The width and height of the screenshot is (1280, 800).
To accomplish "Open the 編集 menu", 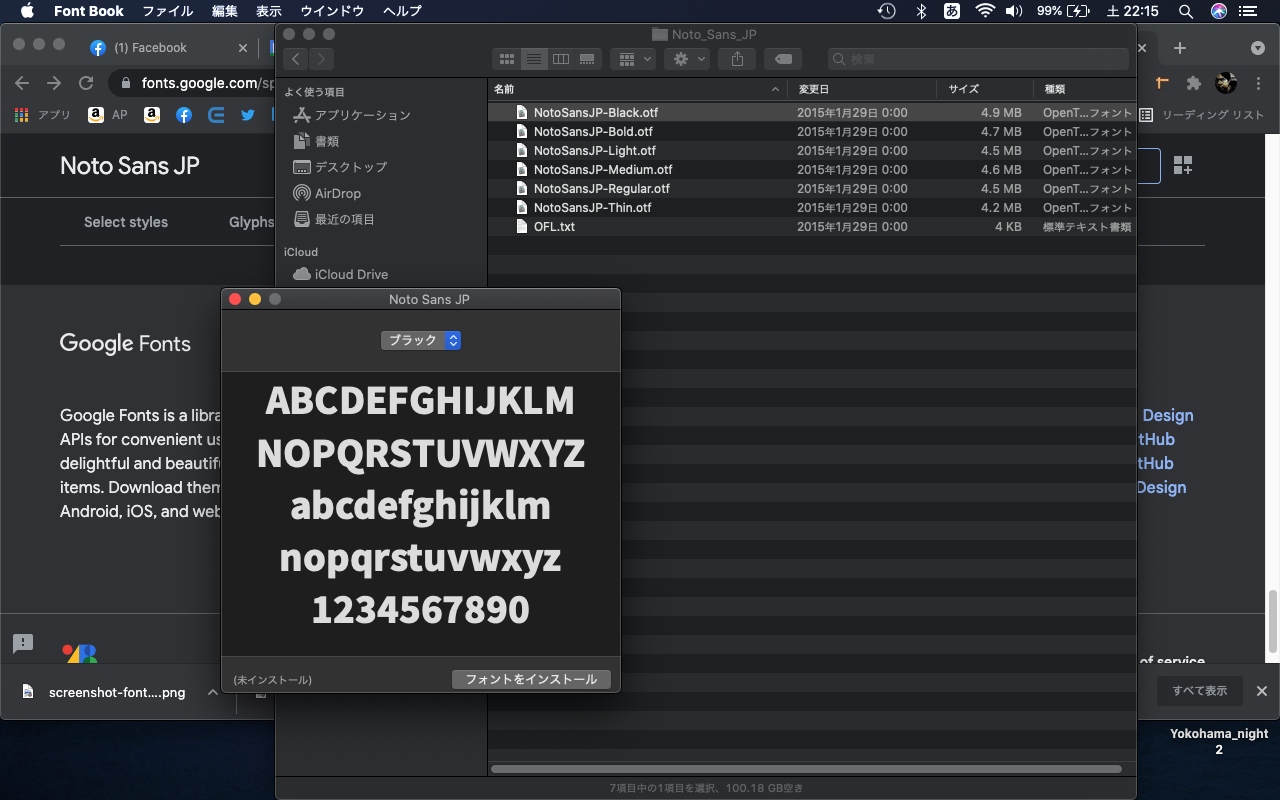I will coord(225,11).
